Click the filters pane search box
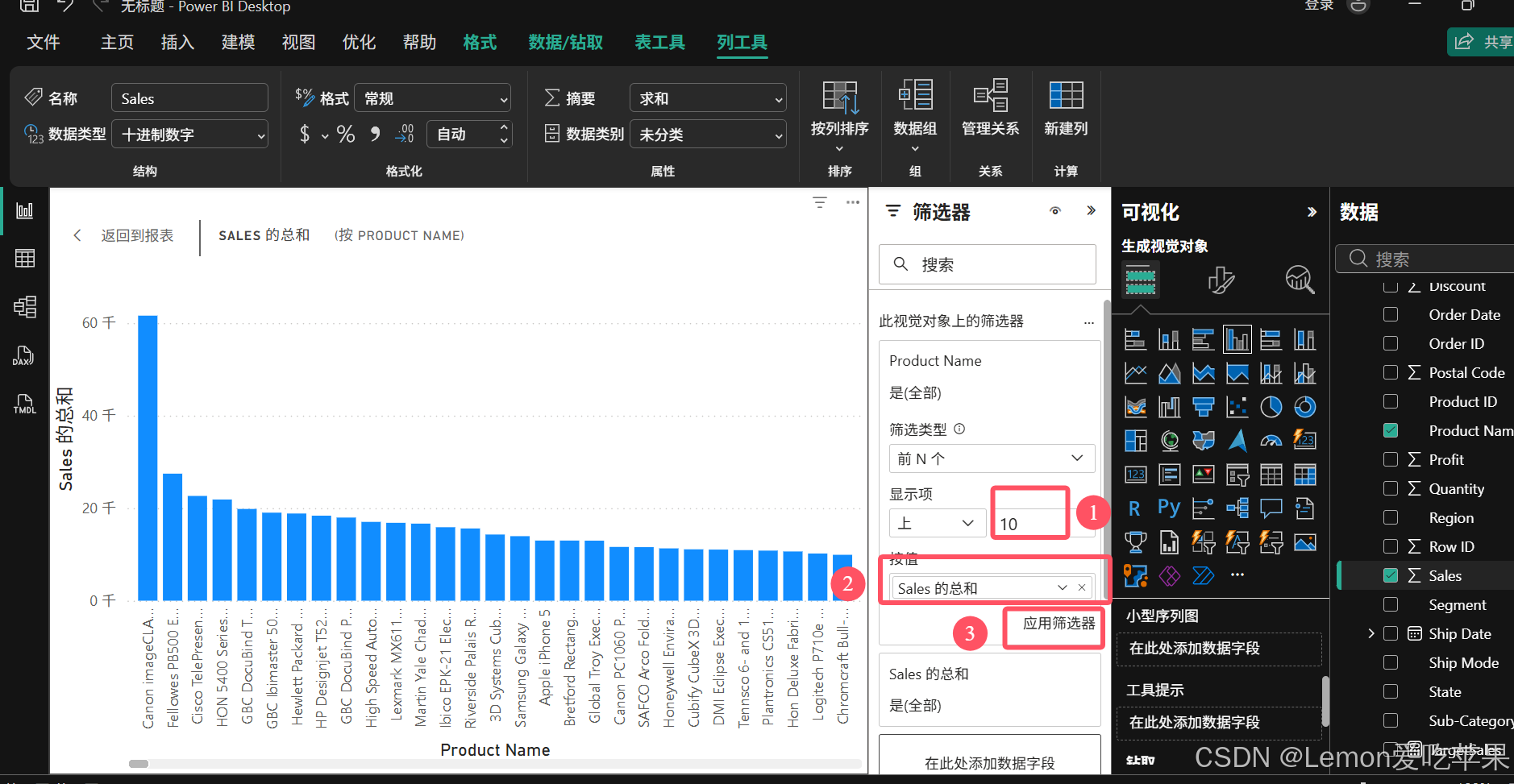Viewport: 1514px width, 784px height. pyautogui.click(x=987, y=264)
